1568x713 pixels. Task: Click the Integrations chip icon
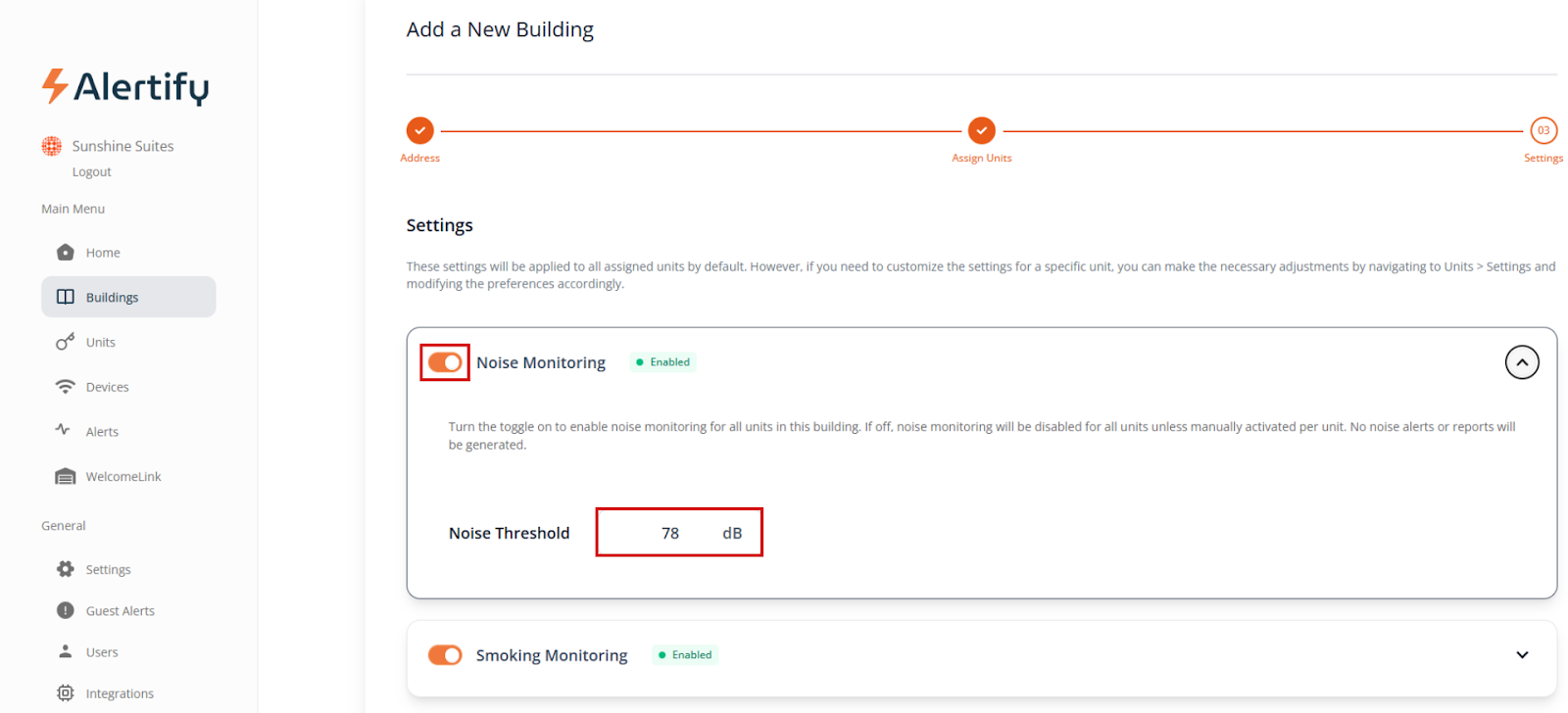[x=66, y=693]
